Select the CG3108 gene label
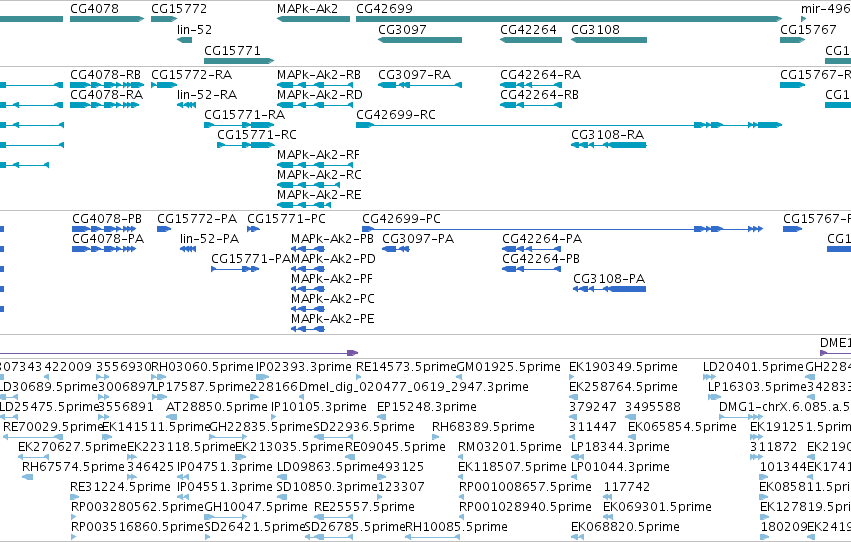Viewport: 851px width, 542px height. coord(595,30)
